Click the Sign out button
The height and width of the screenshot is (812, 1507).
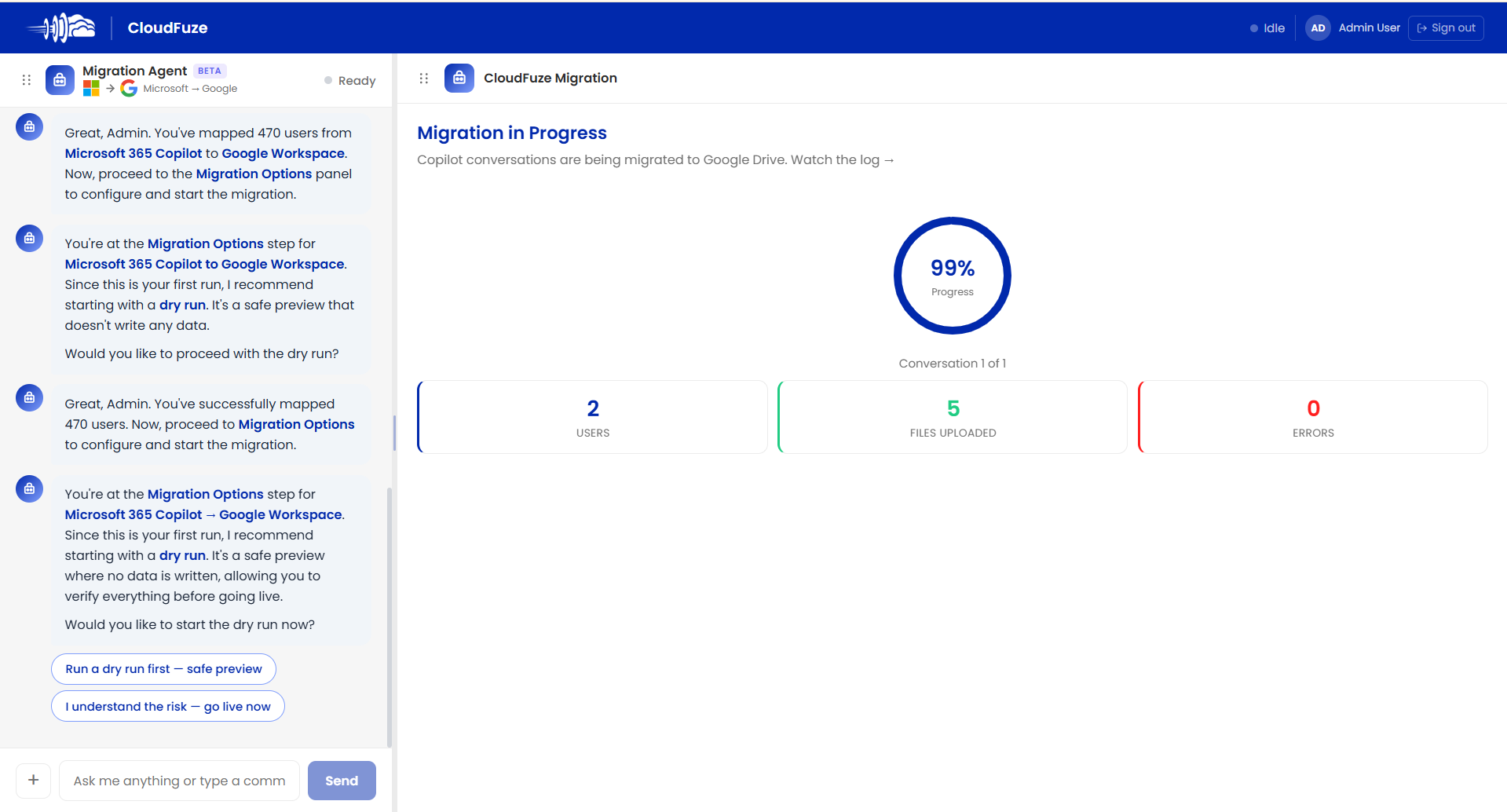coord(1446,28)
